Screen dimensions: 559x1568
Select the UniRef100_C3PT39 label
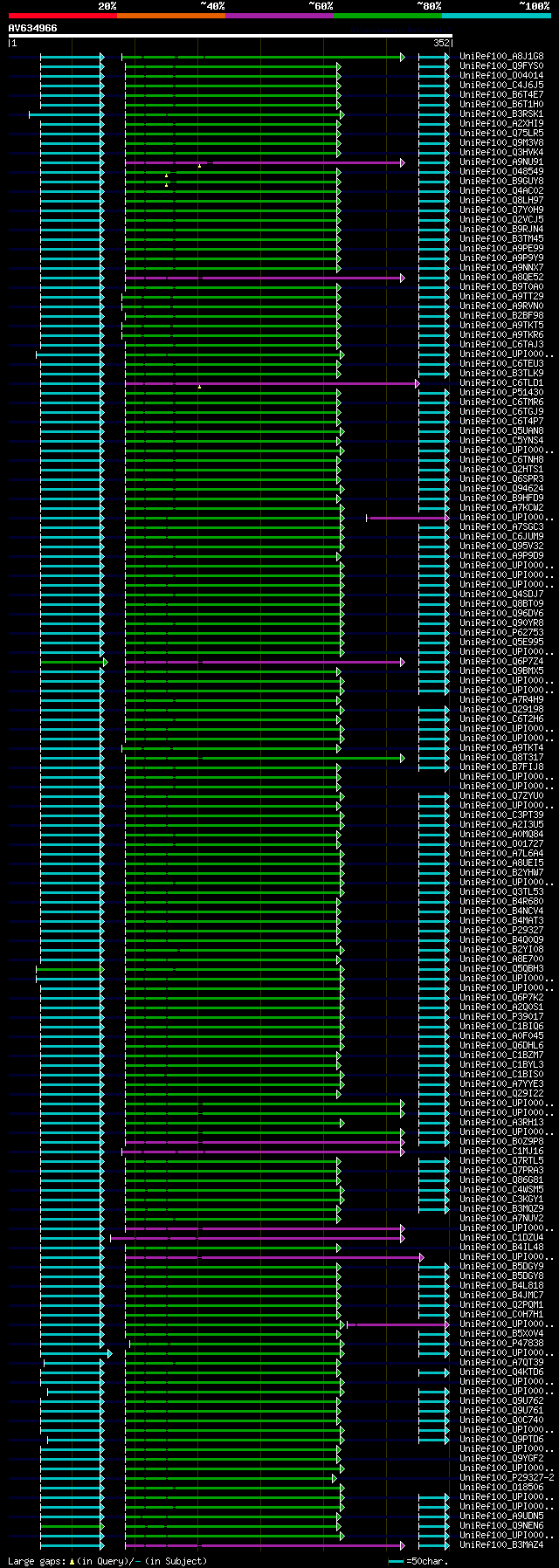(501, 815)
